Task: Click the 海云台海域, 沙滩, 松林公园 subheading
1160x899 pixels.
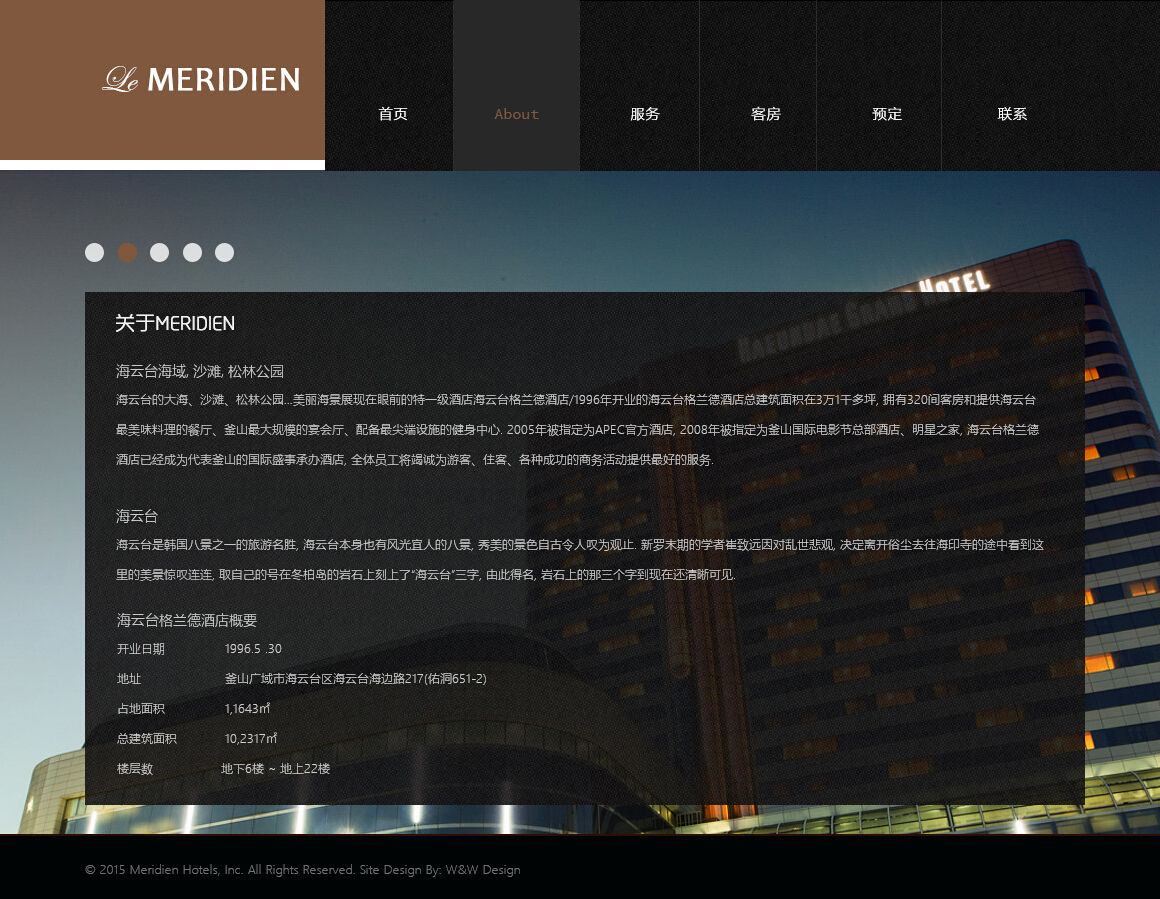Action: (x=200, y=371)
